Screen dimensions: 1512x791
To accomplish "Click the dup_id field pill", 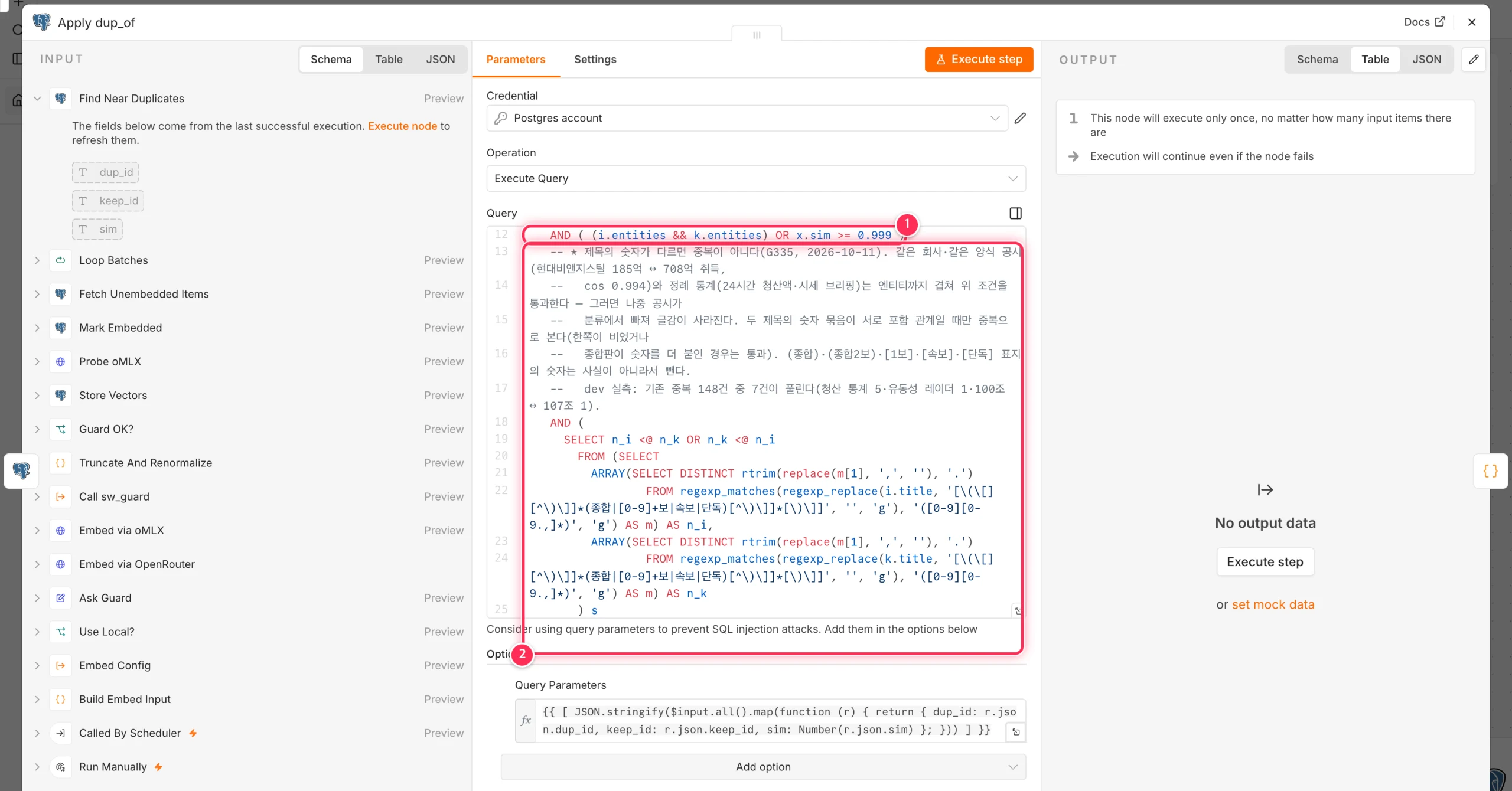I will [x=105, y=172].
